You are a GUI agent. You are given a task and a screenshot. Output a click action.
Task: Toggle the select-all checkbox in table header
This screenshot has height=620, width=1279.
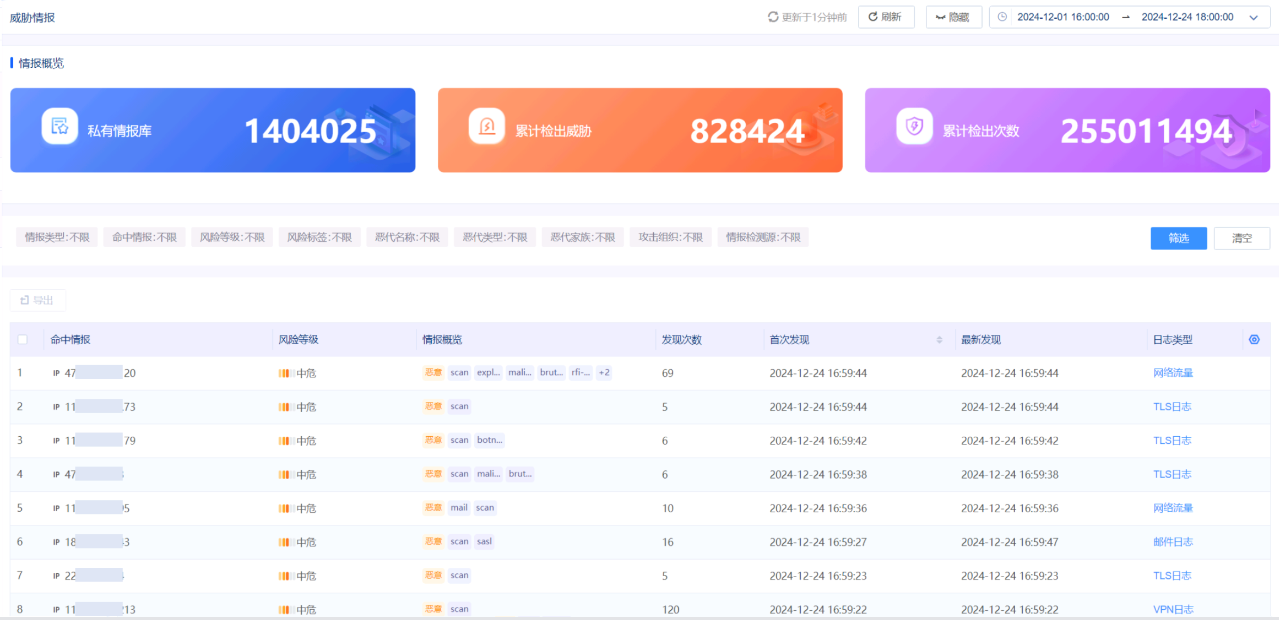[22, 340]
